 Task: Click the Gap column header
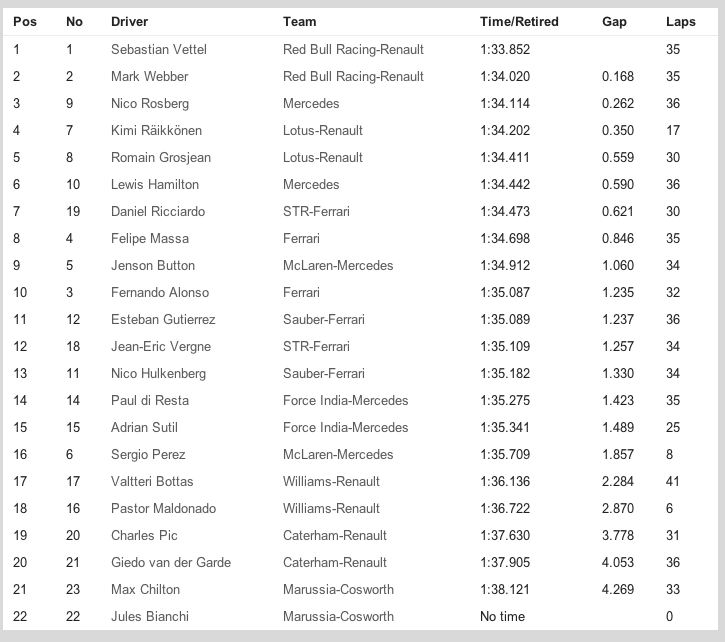614,22
